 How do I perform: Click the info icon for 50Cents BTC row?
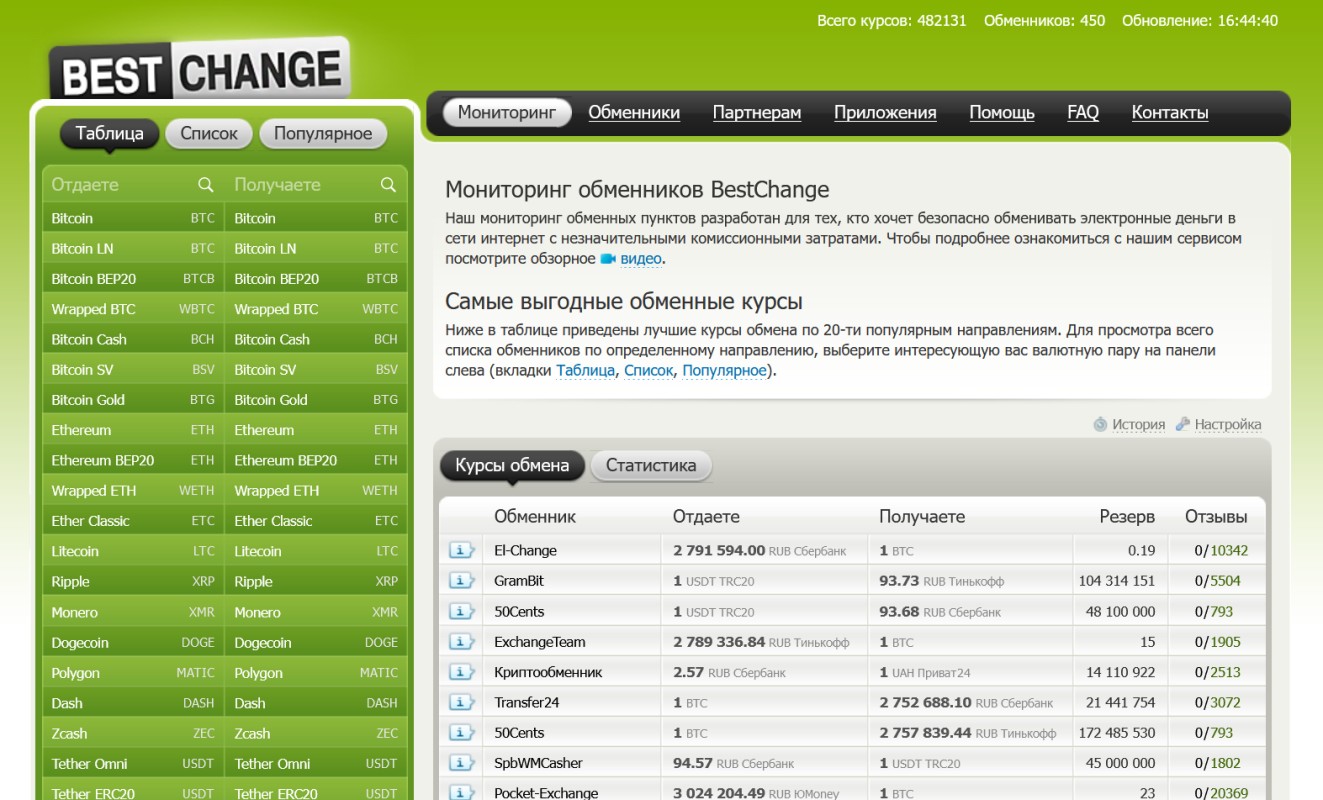461,733
